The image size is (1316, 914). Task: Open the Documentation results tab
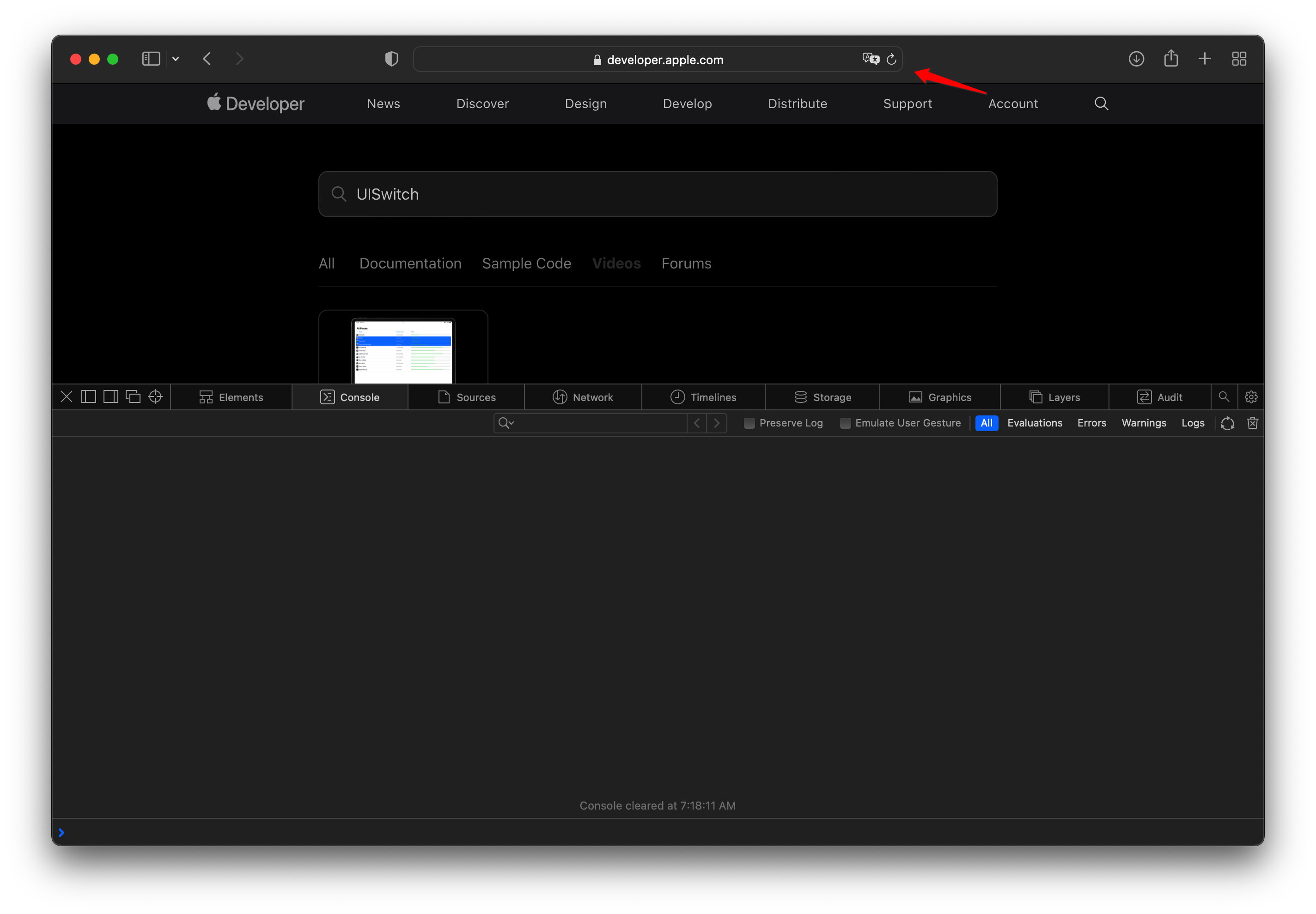tap(410, 263)
